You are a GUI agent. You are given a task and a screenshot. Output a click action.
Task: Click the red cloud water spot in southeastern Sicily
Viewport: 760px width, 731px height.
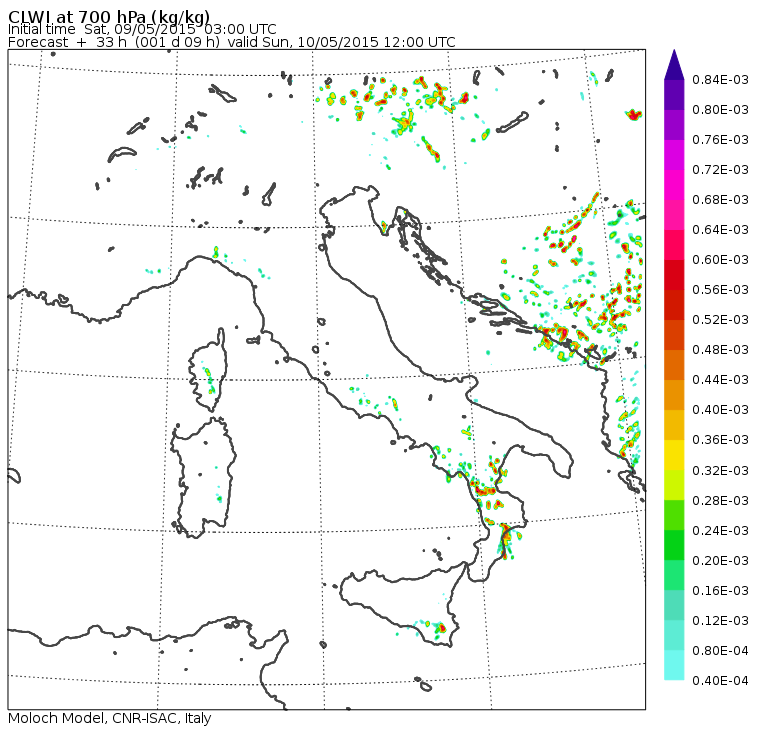(x=442, y=629)
